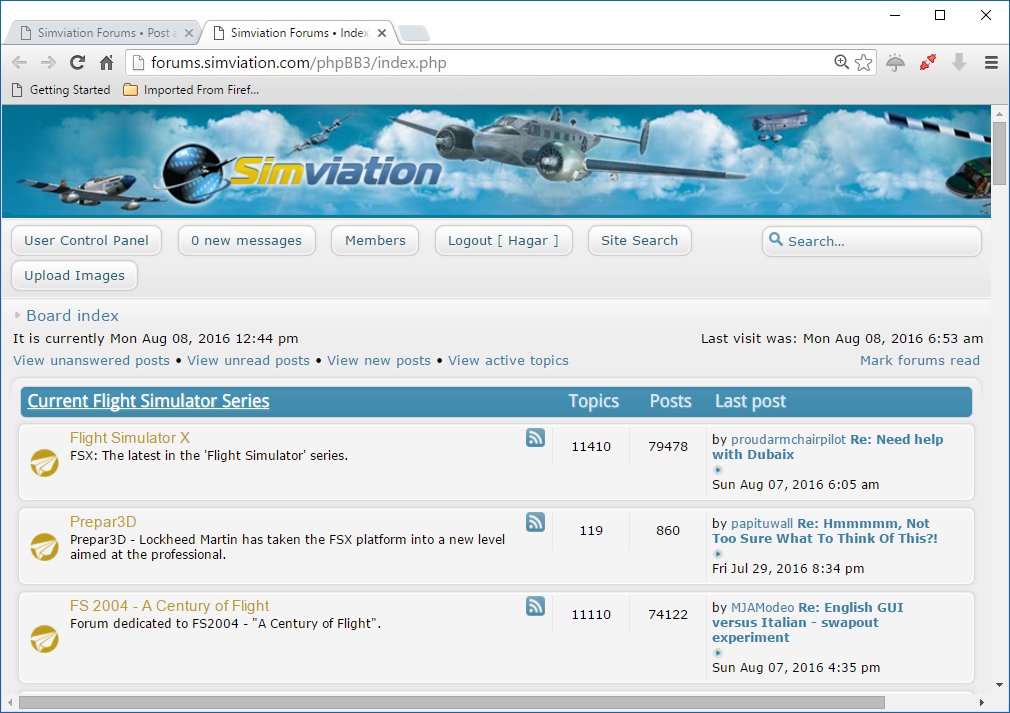
Task: Go to Board index link
Action: click(x=72, y=316)
